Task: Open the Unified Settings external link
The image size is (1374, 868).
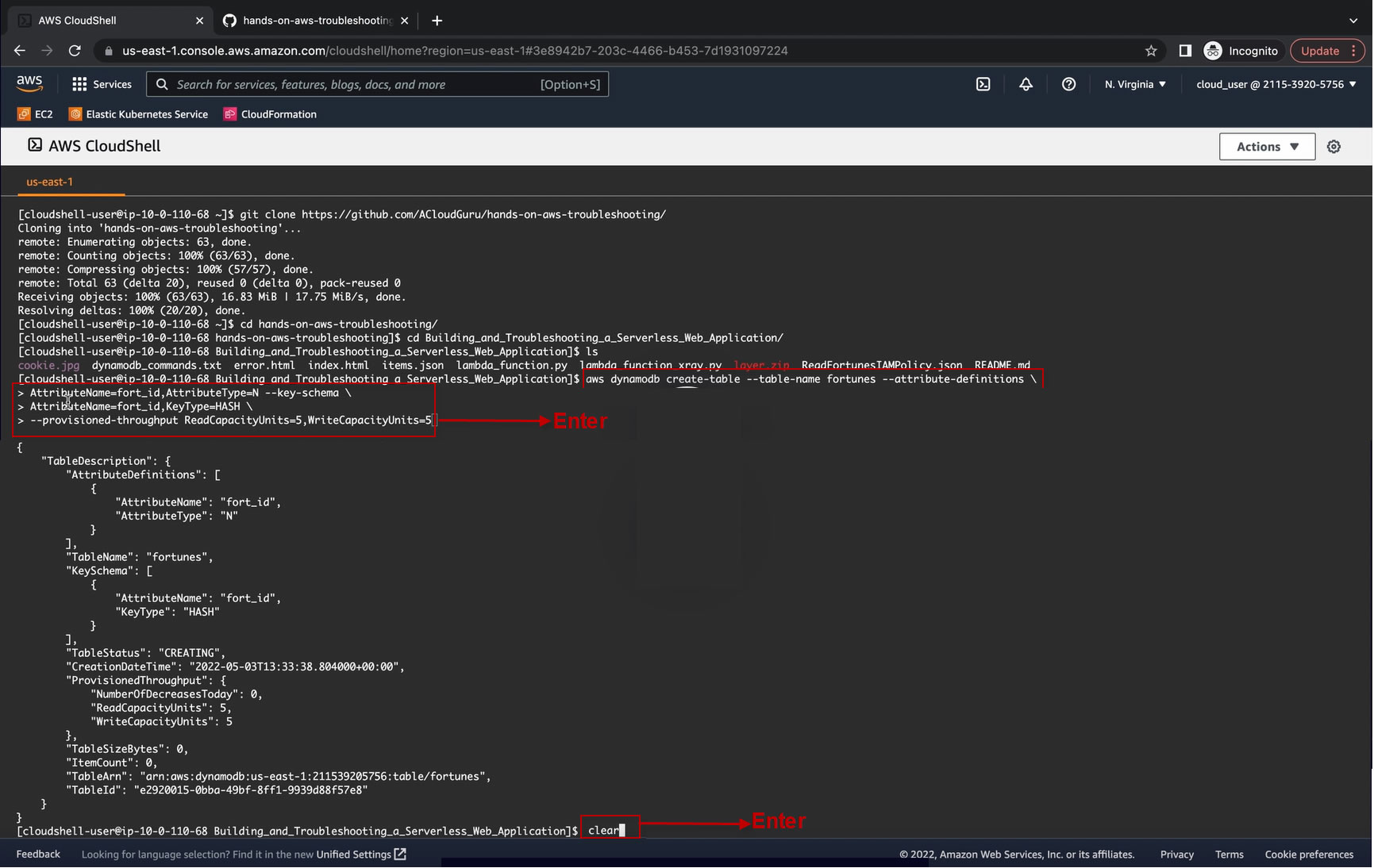Action: pos(361,855)
